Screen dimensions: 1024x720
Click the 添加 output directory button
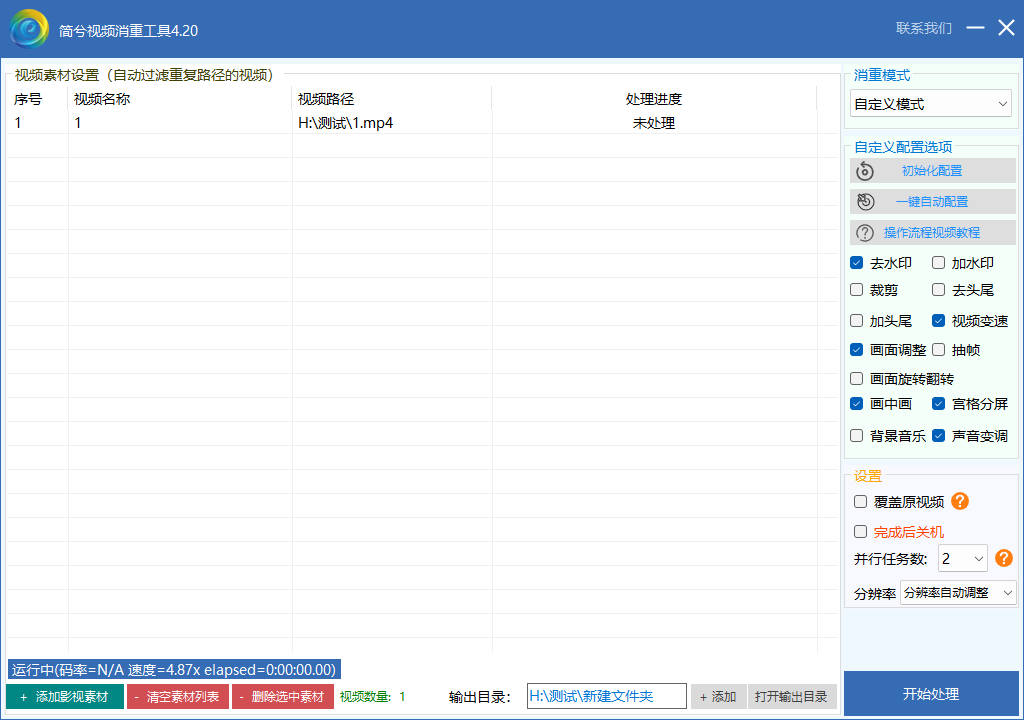(x=718, y=696)
